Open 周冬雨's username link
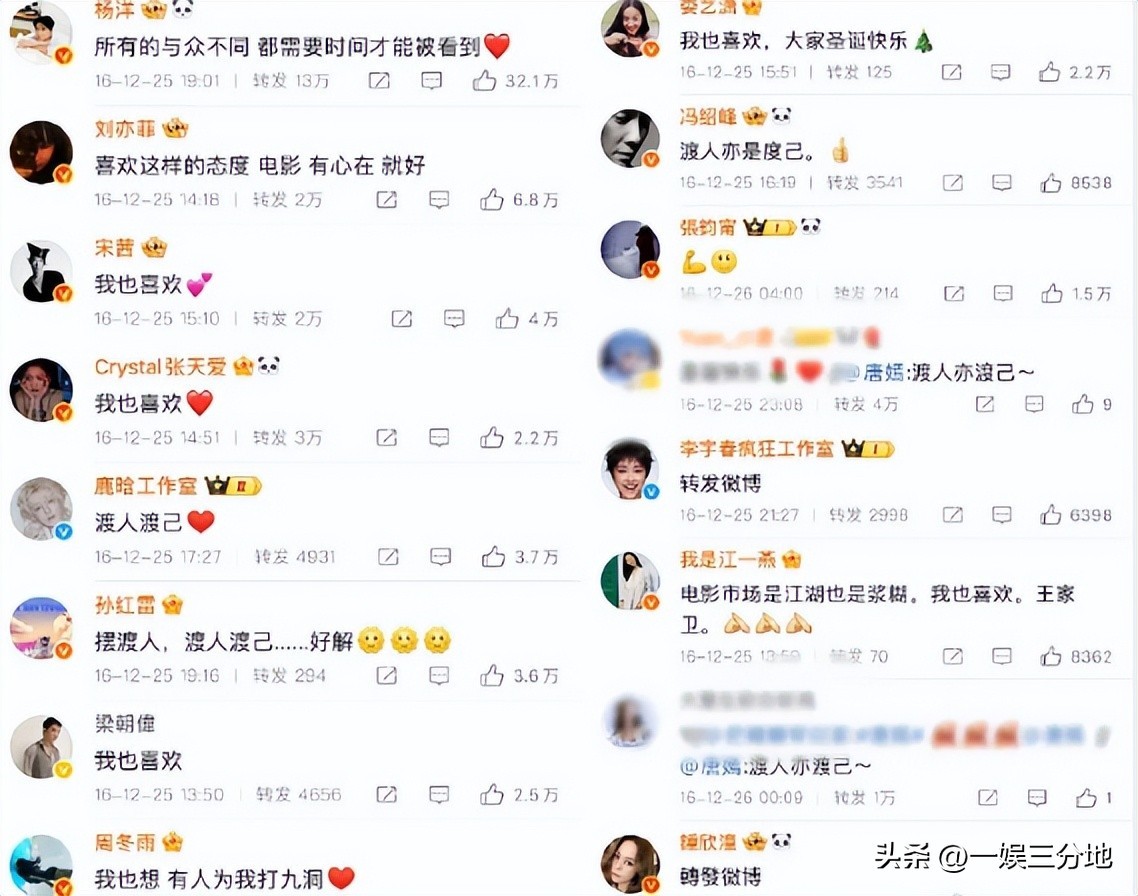This screenshot has height=896, width=1138. [125, 842]
